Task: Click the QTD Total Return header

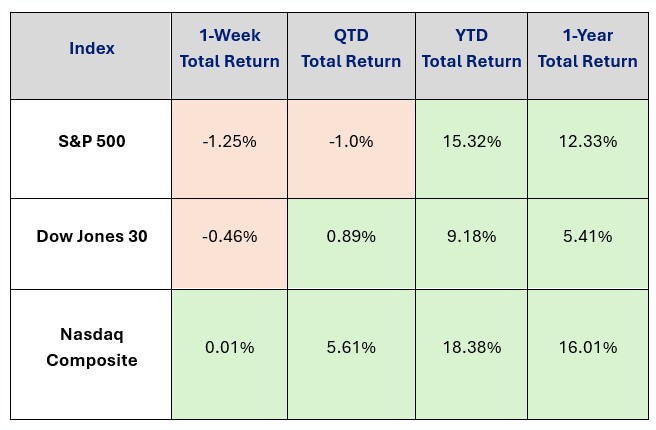Action: (351, 48)
